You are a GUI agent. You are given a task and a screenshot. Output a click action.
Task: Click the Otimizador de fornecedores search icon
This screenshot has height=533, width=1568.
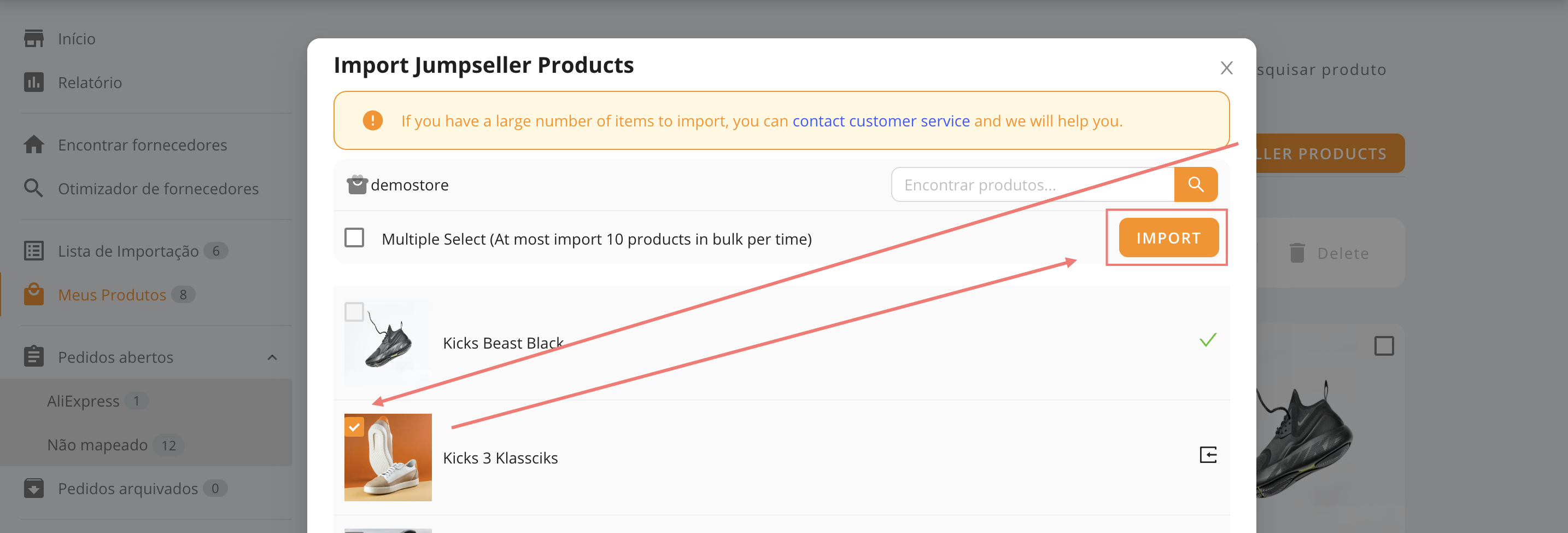[x=33, y=188]
